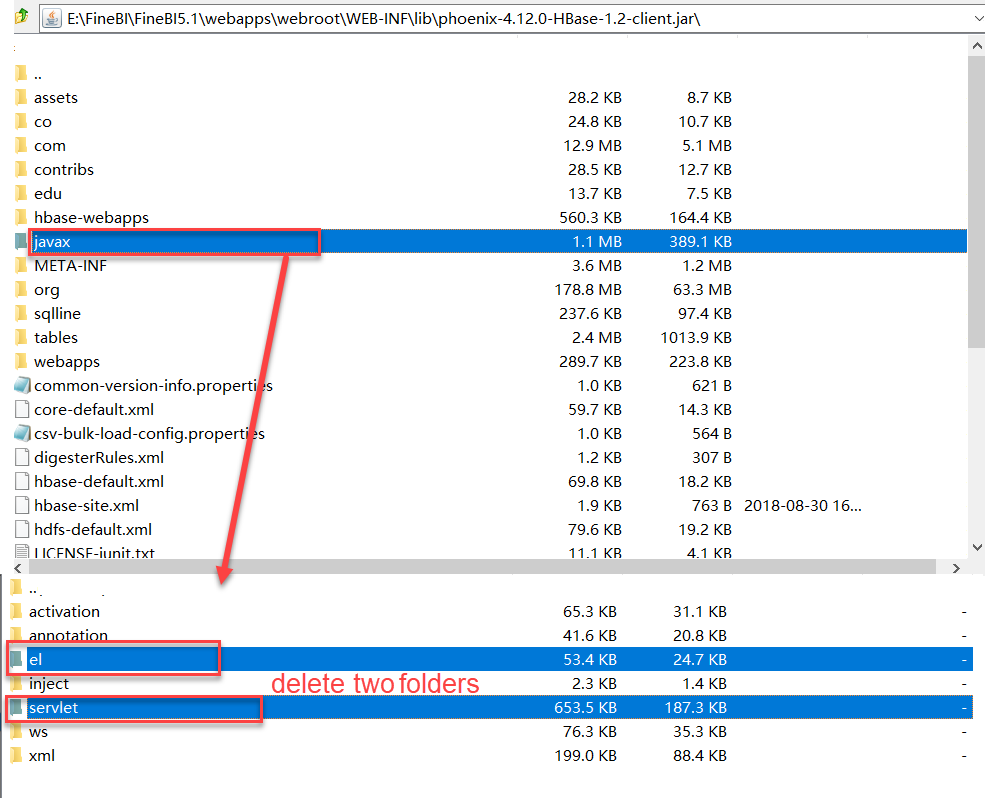This screenshot has width=985, height=798.
Task: Click the horizontal scrollbar thumb
Action: (x=482, y=568)
